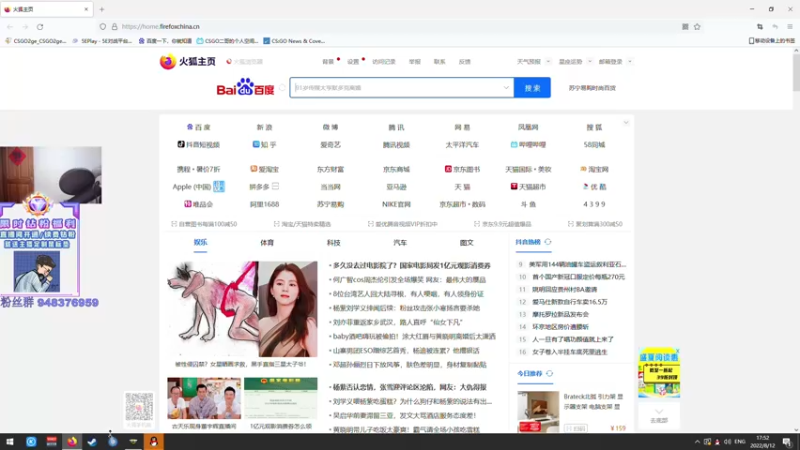Viewport: 800px width, 450px height.
Task: Open the 百度一下 bookmark in bookmarks bar
Action: pos(165,41)
